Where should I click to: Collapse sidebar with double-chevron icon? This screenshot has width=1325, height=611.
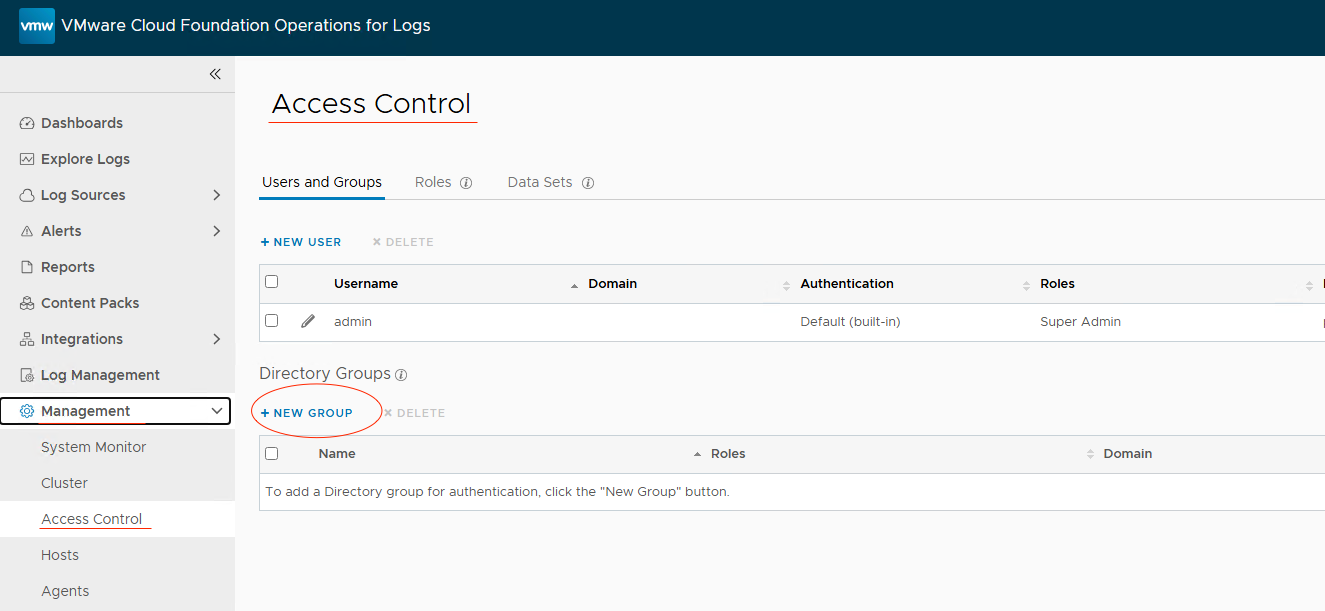(x=215, y=74)
